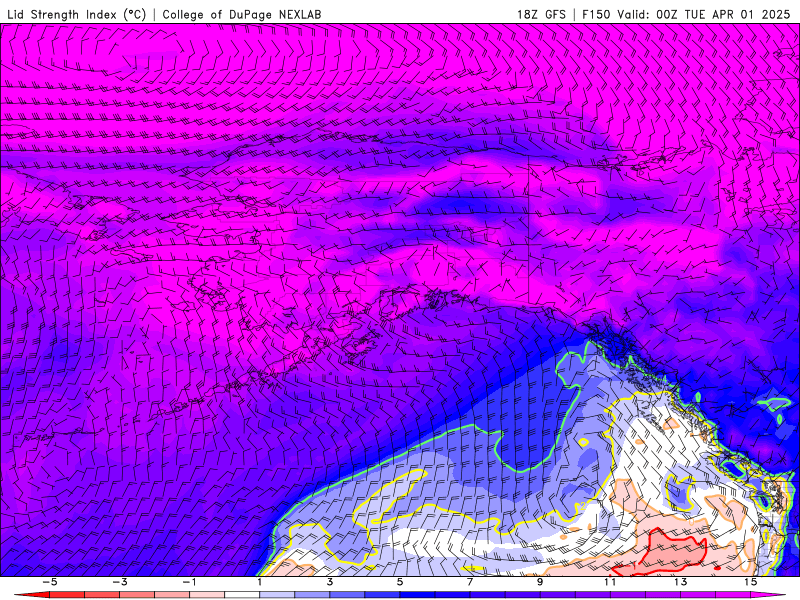This screenshot has width=800, height=600.
Task: Click the "11" color scale label
Action: (610, 582)
